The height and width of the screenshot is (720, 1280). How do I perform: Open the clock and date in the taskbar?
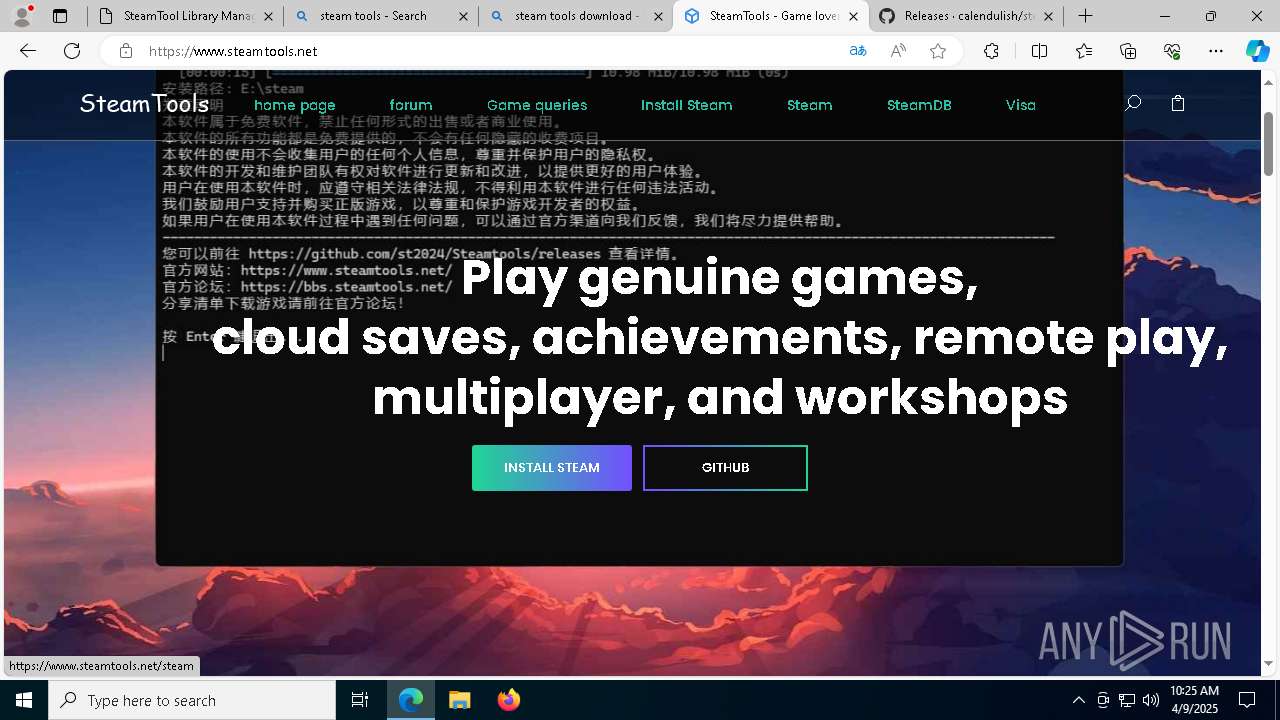(1194, 700)
